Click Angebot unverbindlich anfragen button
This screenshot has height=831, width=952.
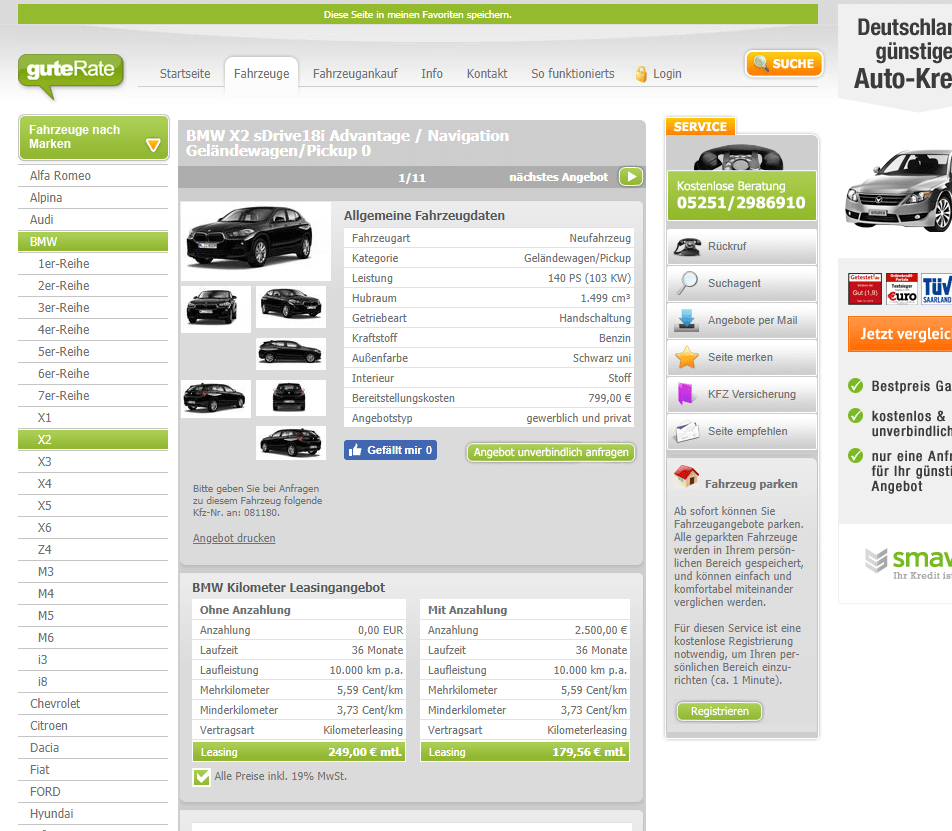point(551,452)
